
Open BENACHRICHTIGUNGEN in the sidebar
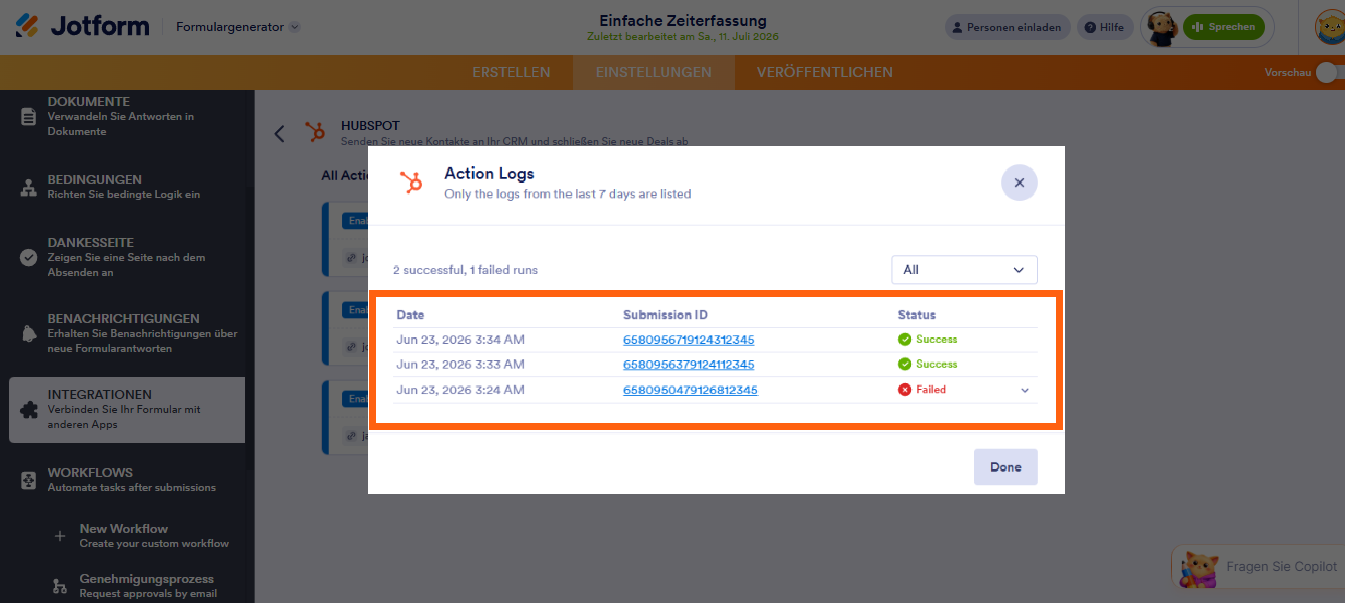(x=127, y=333)
